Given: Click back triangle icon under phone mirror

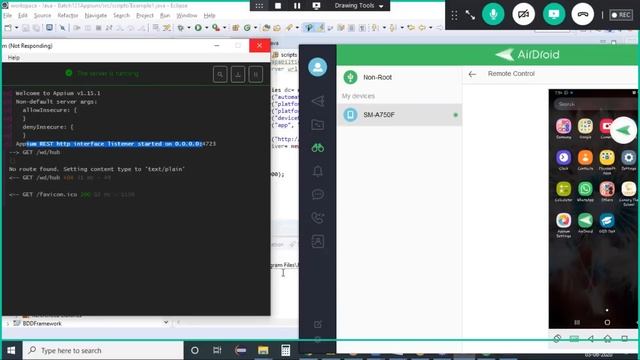Looking at the screenshot, I should pyautogui.click(x=591, y=338).
